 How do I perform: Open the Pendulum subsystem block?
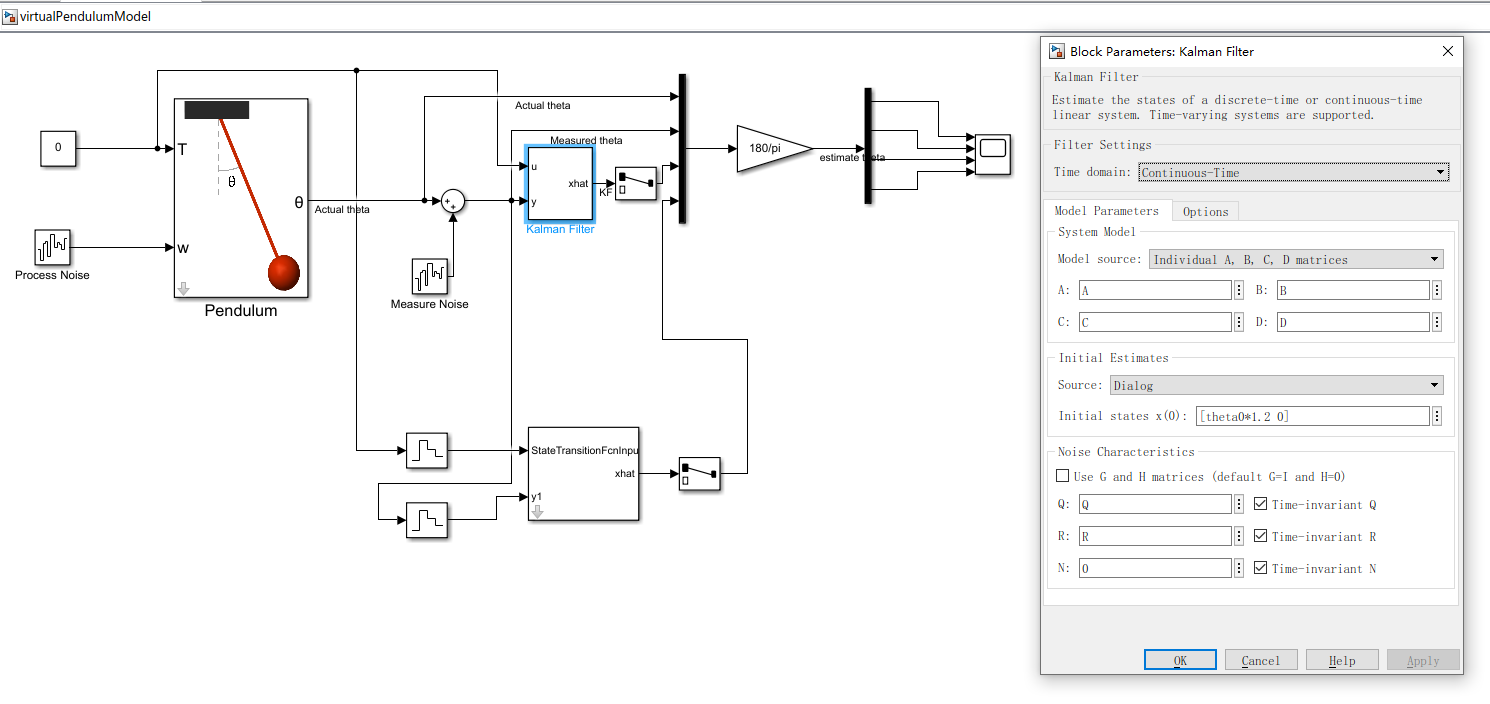240,195
